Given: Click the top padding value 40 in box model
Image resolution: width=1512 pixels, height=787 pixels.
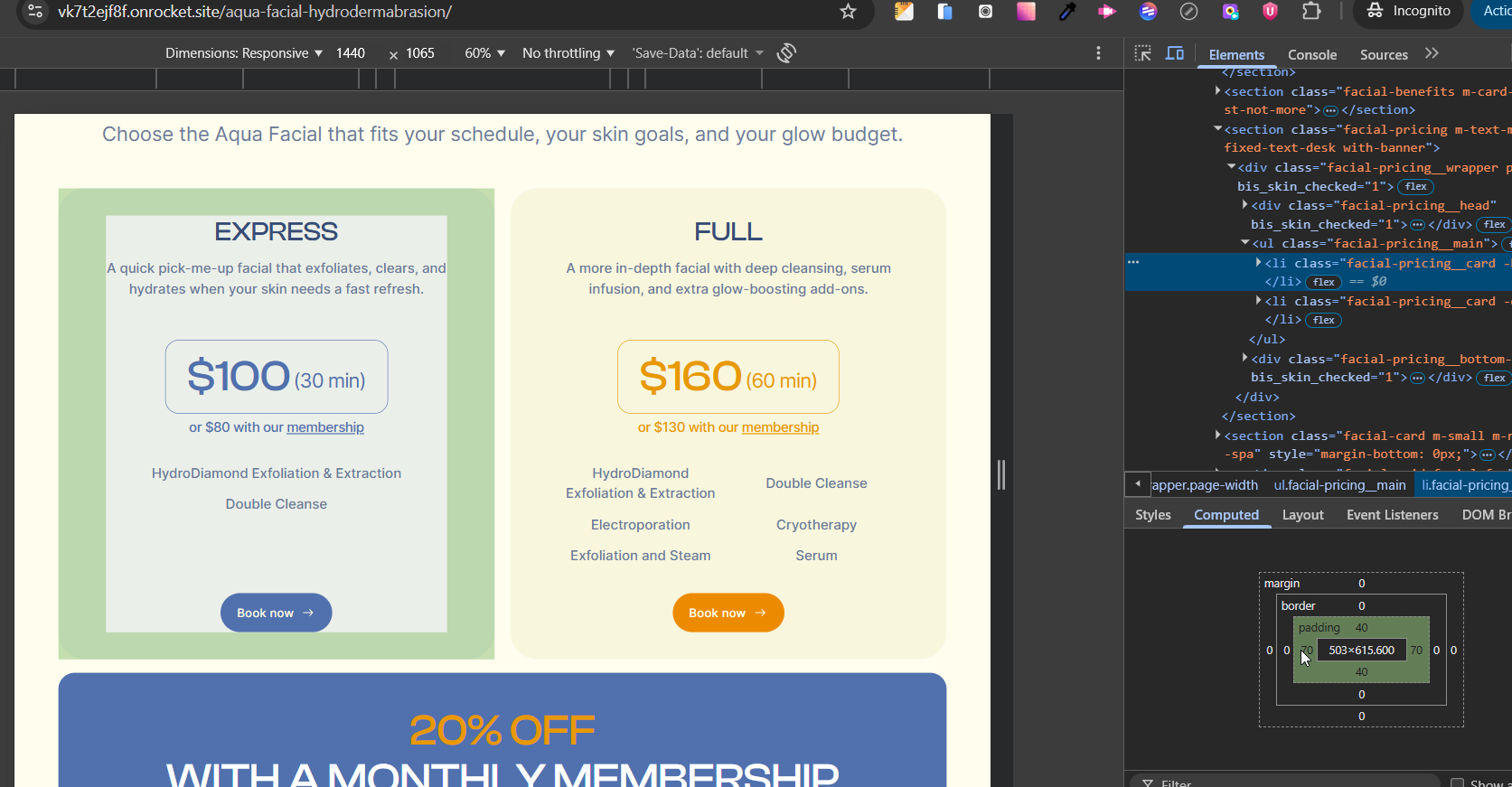Looking at the screenshot, I should (x=1361, y=628).
